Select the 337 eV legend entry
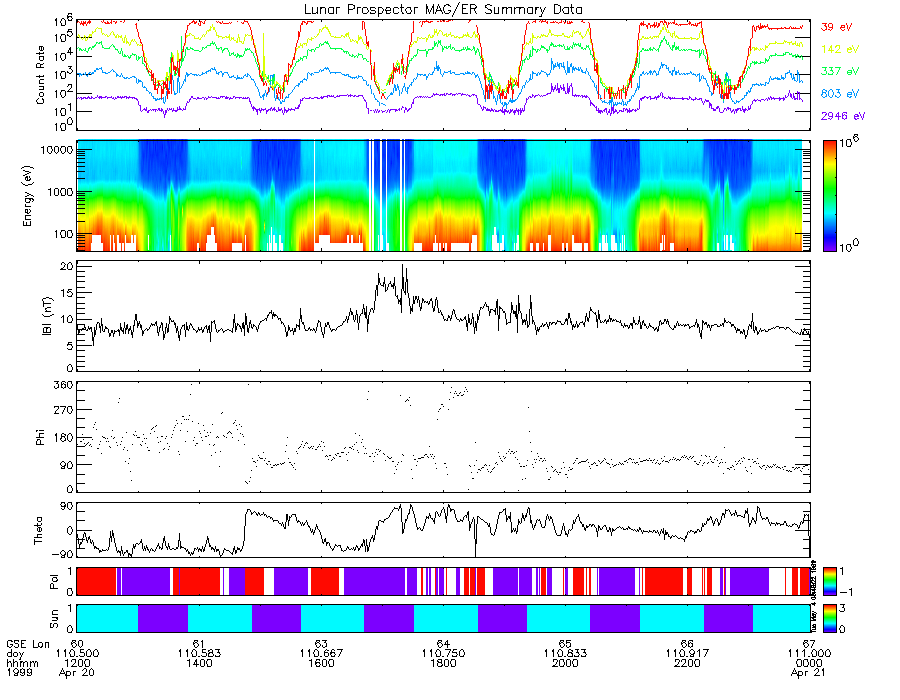This screenshot has width=900, height=700. [x=840, y=71]
